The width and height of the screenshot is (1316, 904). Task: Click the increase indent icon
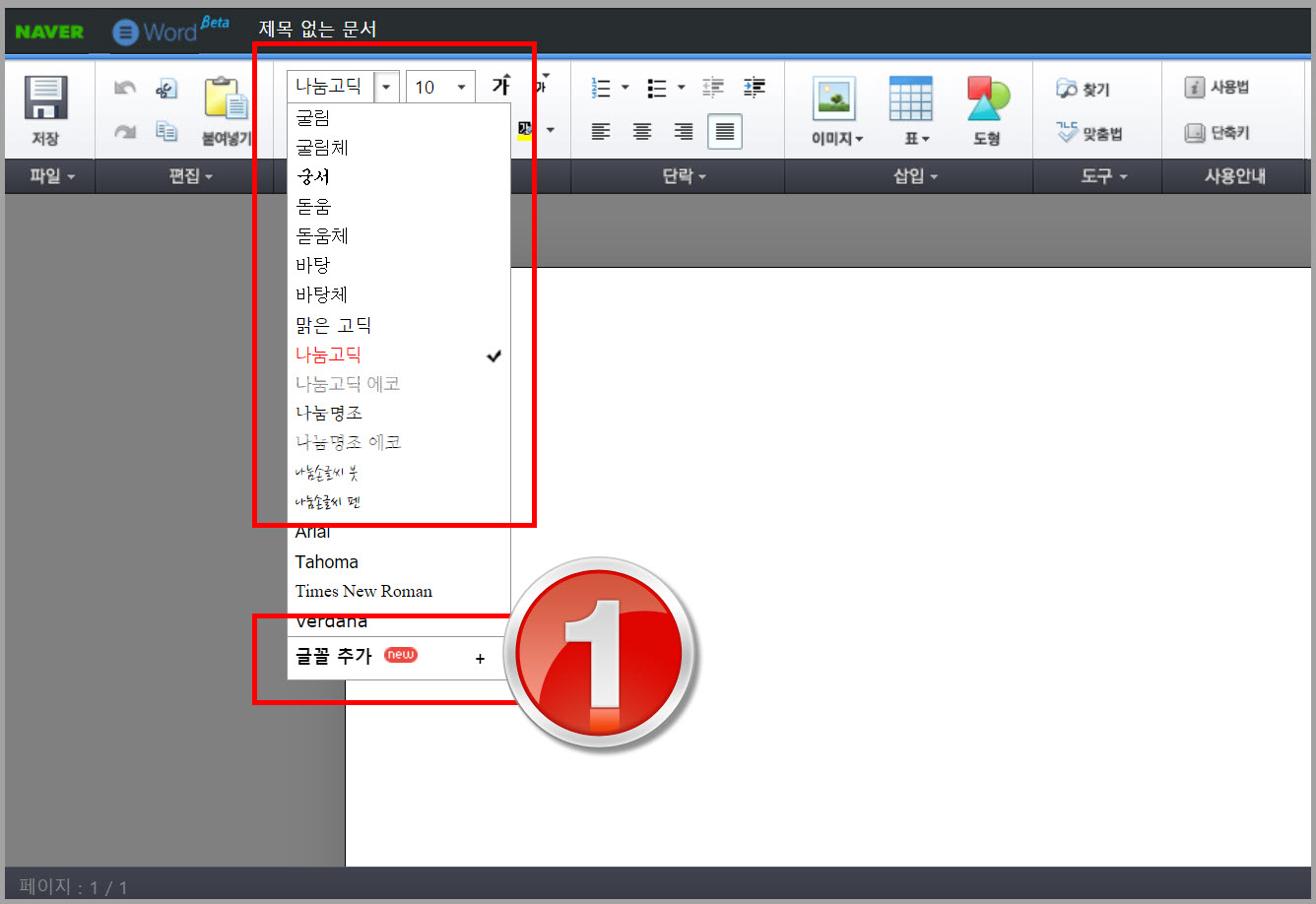(x=755, y=88)
